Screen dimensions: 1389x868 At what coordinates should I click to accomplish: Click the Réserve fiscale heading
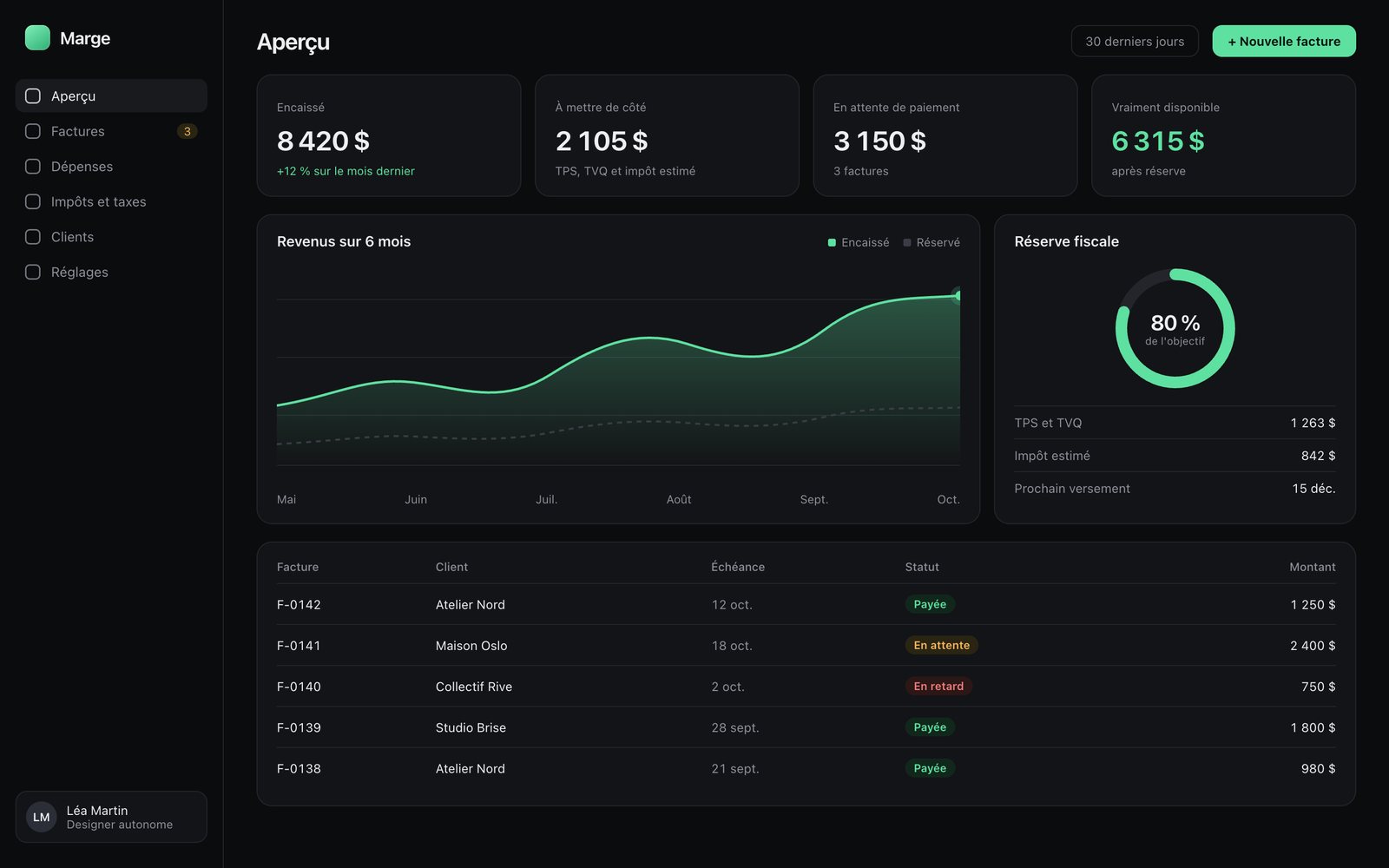(1066, 241)
